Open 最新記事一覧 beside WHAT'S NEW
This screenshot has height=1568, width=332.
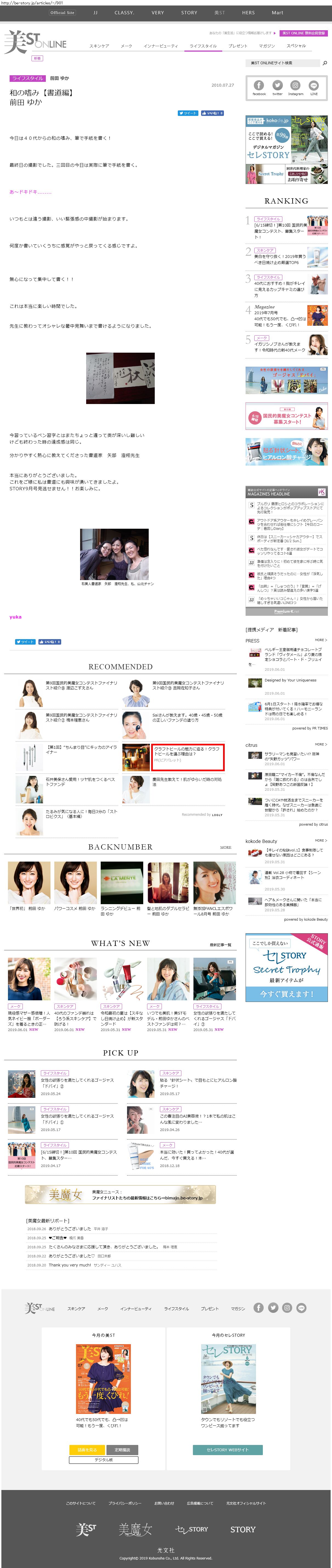pos(221,945)
